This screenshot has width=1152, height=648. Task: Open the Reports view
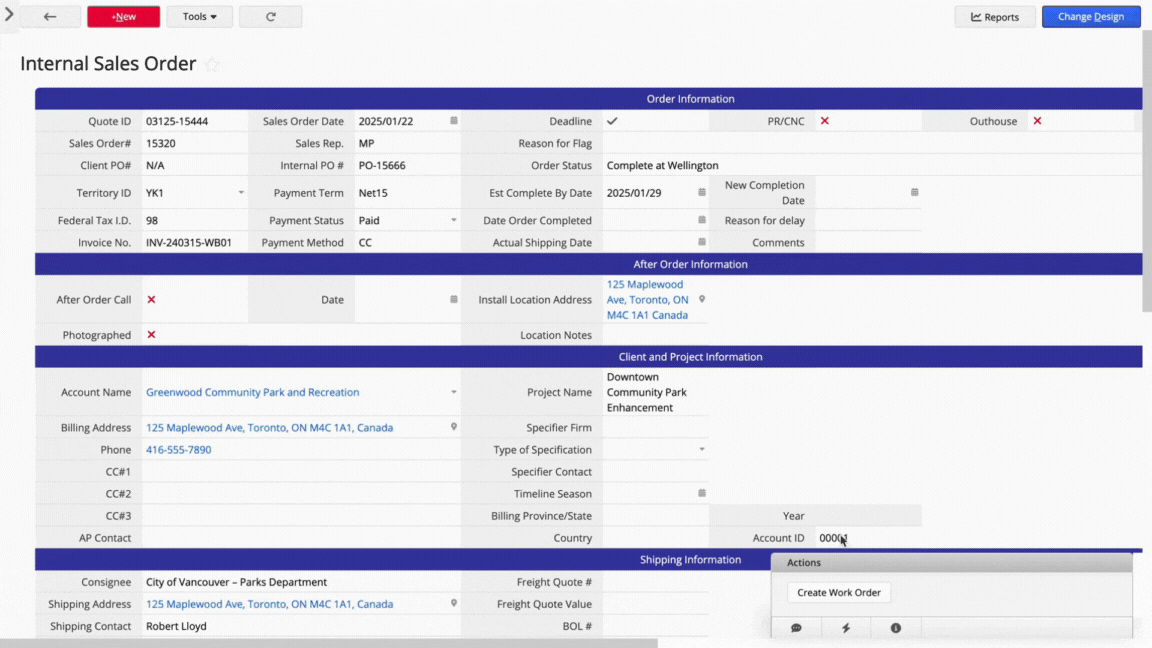(x=995, y=17)
